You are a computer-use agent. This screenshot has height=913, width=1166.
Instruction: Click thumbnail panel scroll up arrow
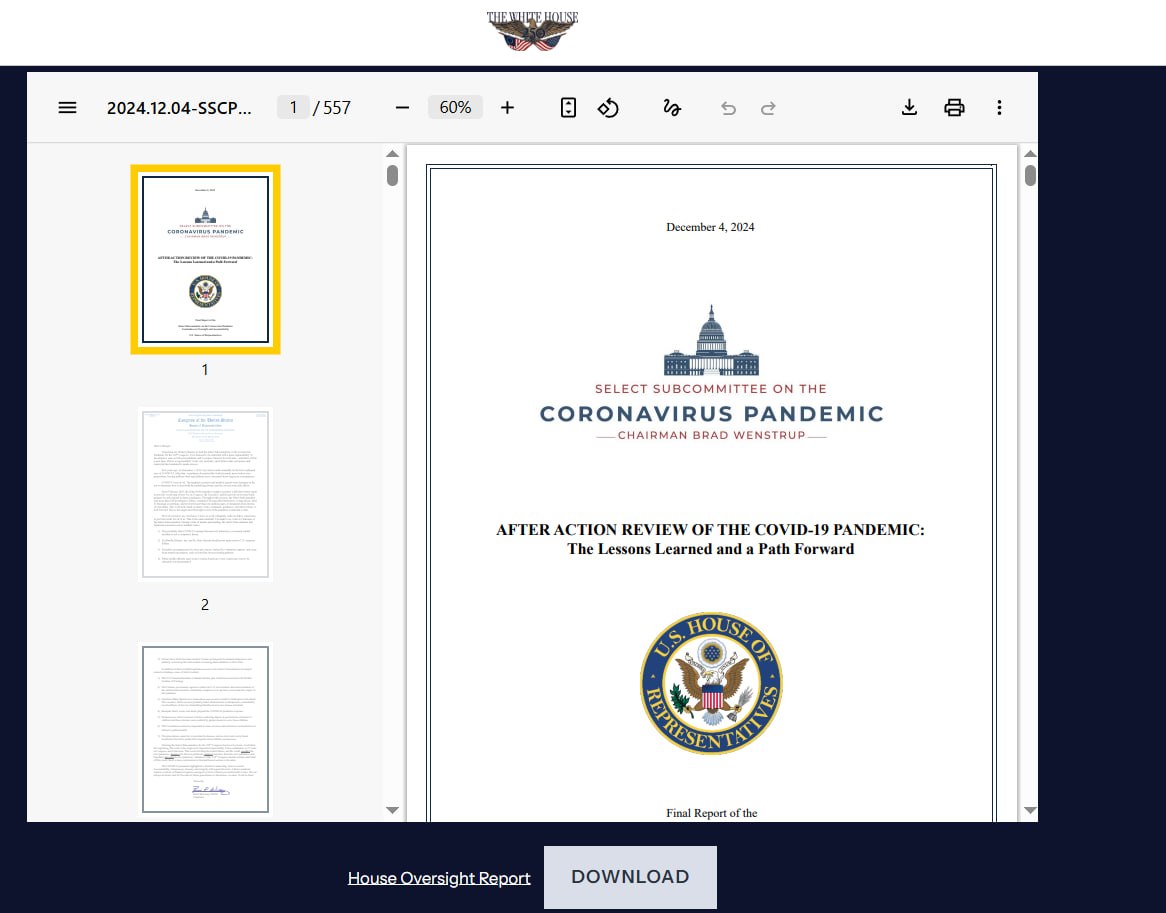(x=393, y=154)
